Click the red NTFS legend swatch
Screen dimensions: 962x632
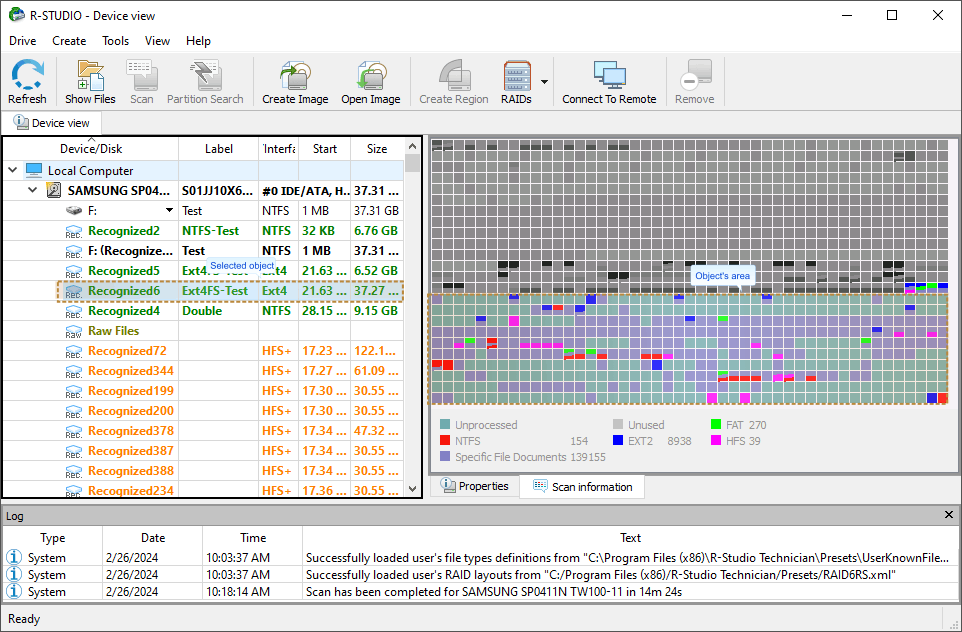(x=445, y=441)
